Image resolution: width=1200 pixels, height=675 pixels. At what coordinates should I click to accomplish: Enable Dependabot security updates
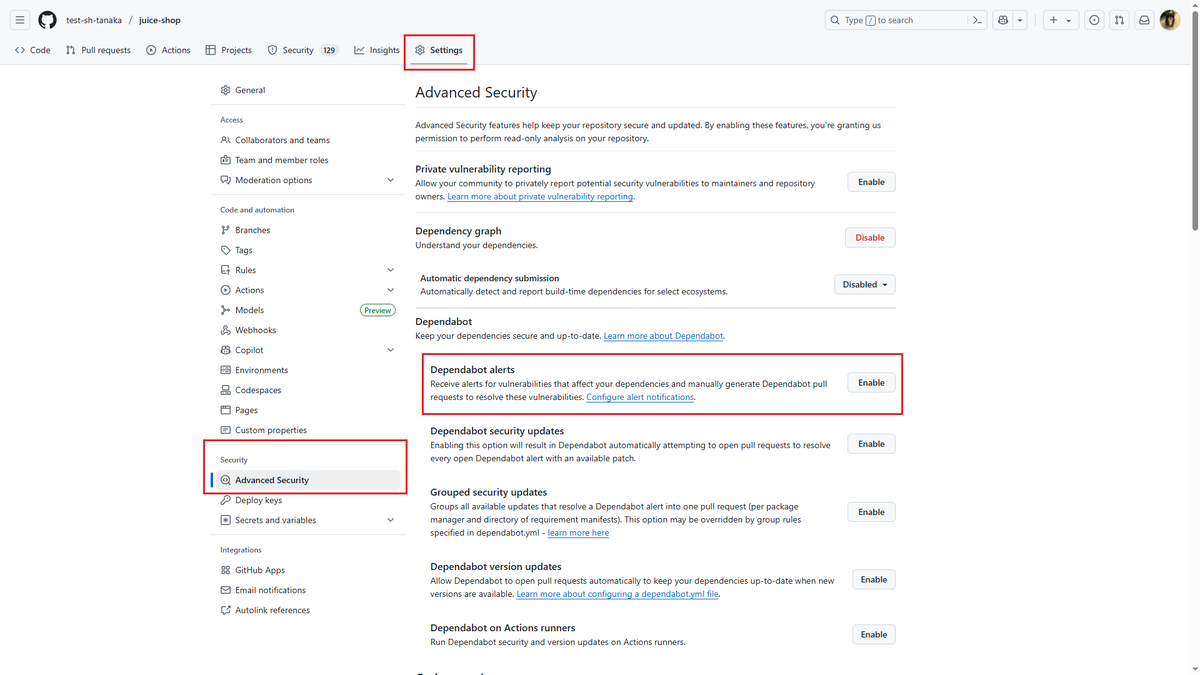coord(871,444)
